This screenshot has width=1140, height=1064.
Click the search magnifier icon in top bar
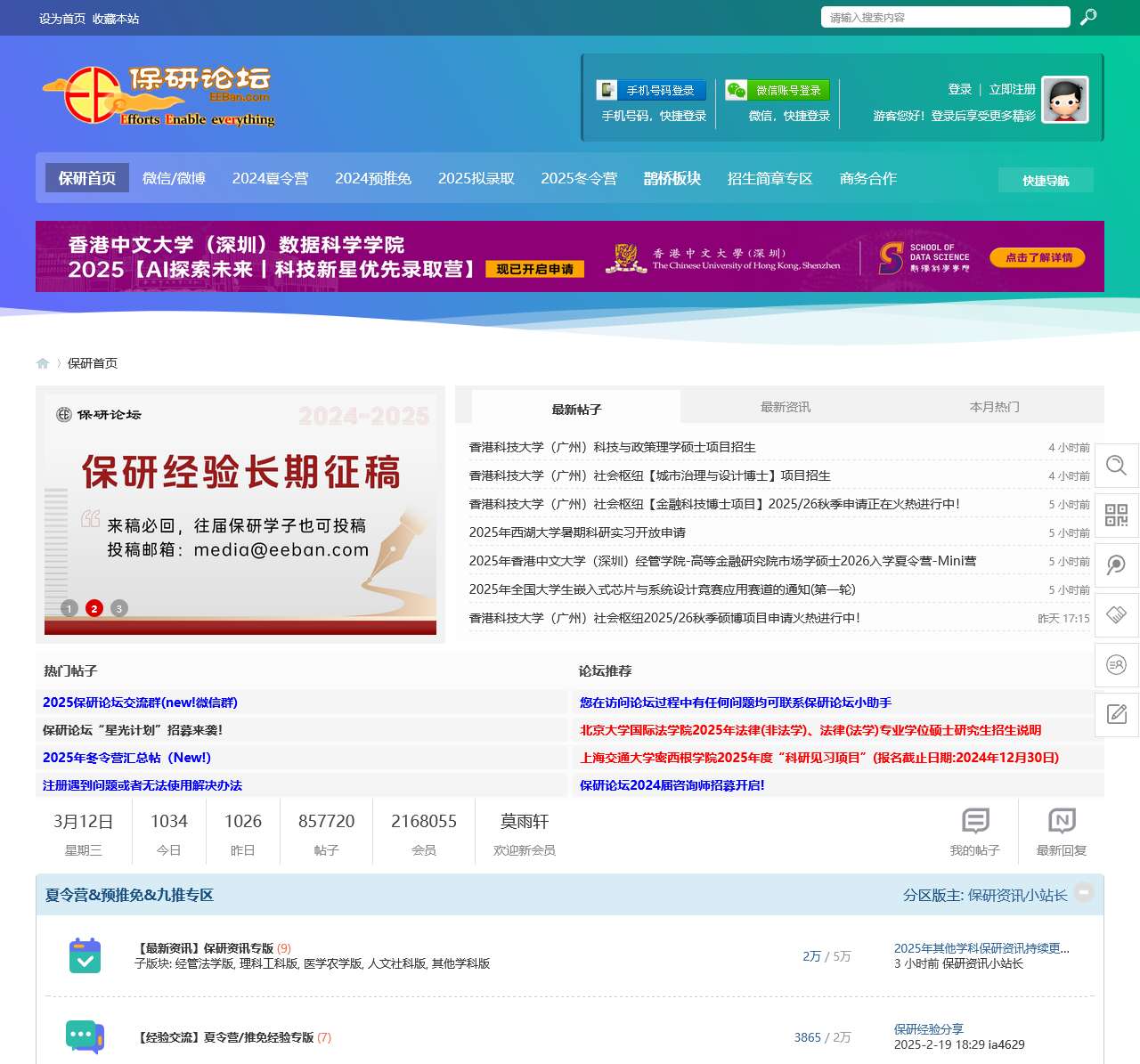1087,17
